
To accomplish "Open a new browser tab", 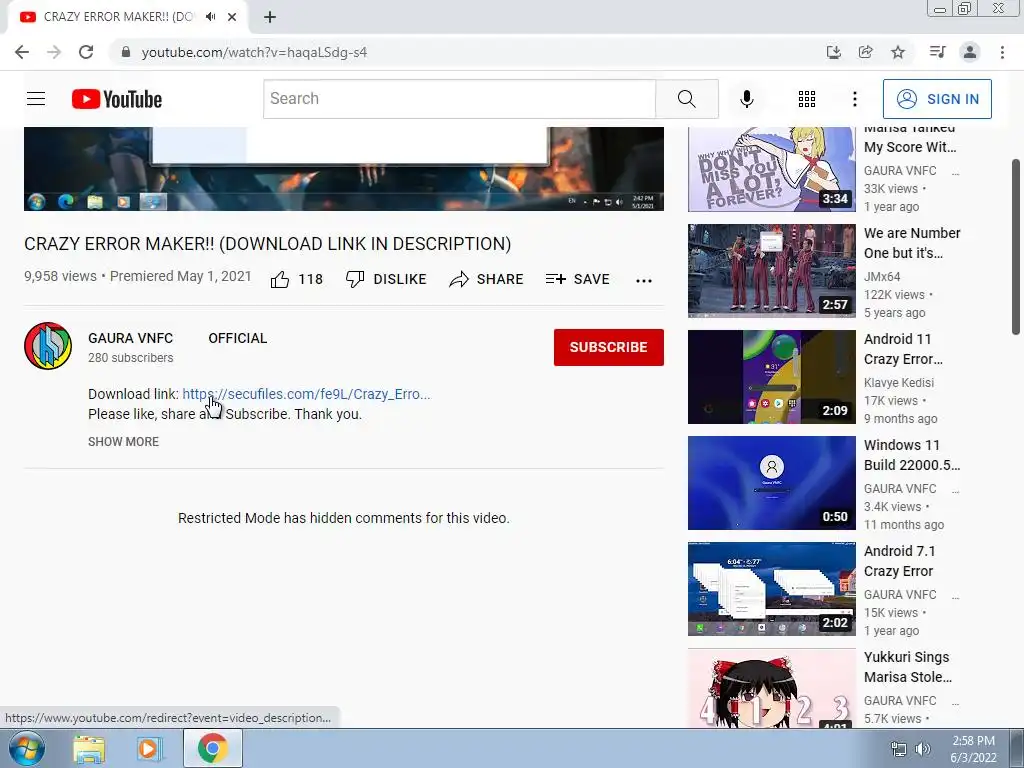I will pos(270,17).
